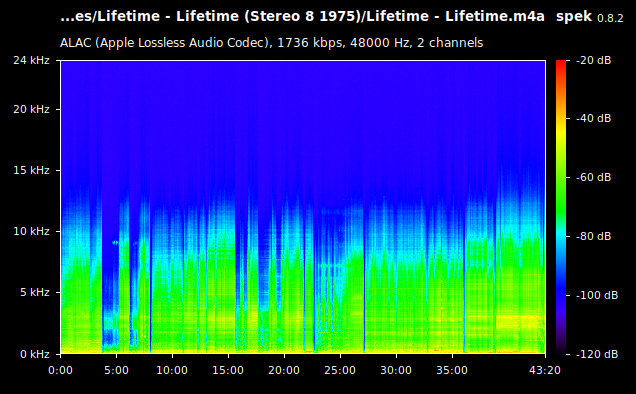Click the -60 dB scale label

(x=593, y=177)
